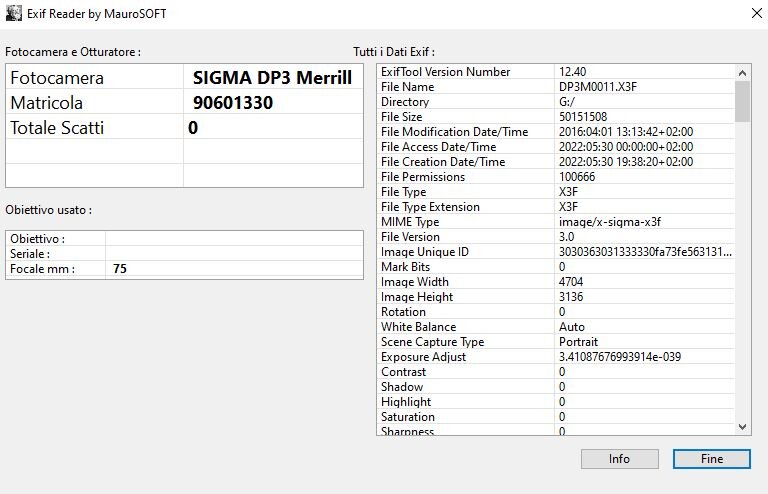Click the vertical scrollbar thumb in Exif data

743,101
